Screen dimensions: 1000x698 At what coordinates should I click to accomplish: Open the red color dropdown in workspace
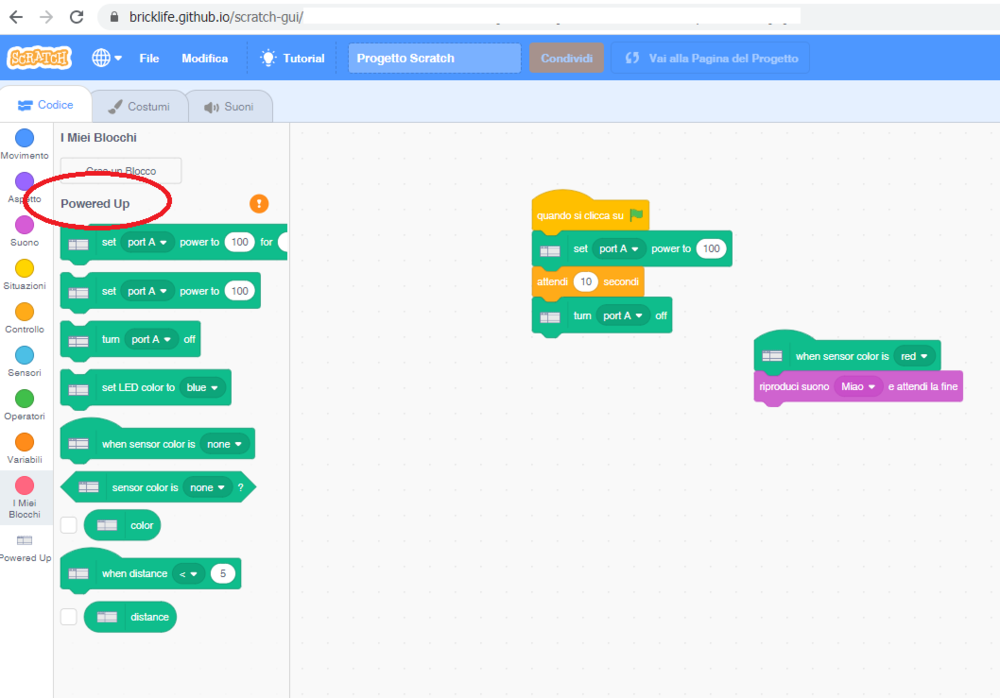(x=914, y=356)
